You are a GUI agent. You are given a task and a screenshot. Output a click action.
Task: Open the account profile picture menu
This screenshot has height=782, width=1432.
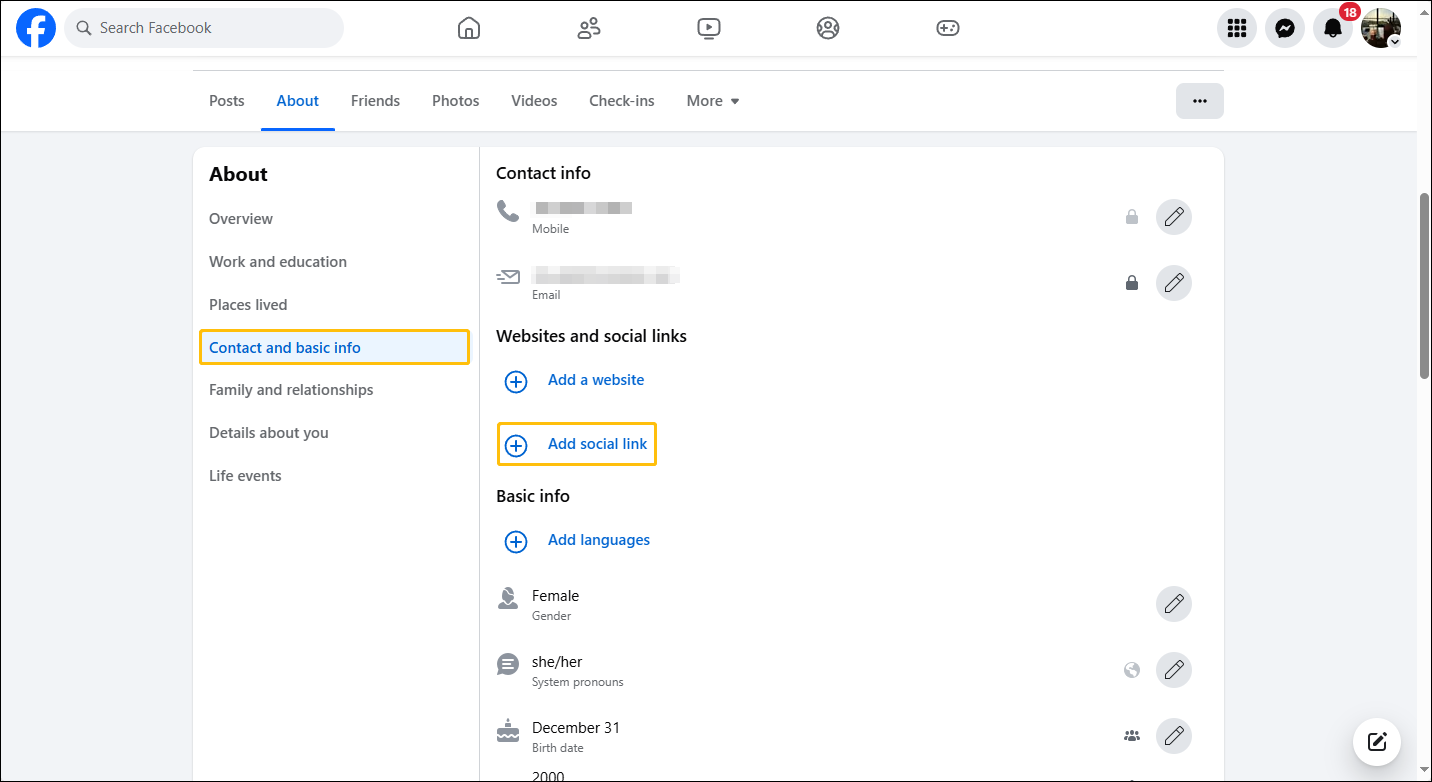coord(1381,28)
